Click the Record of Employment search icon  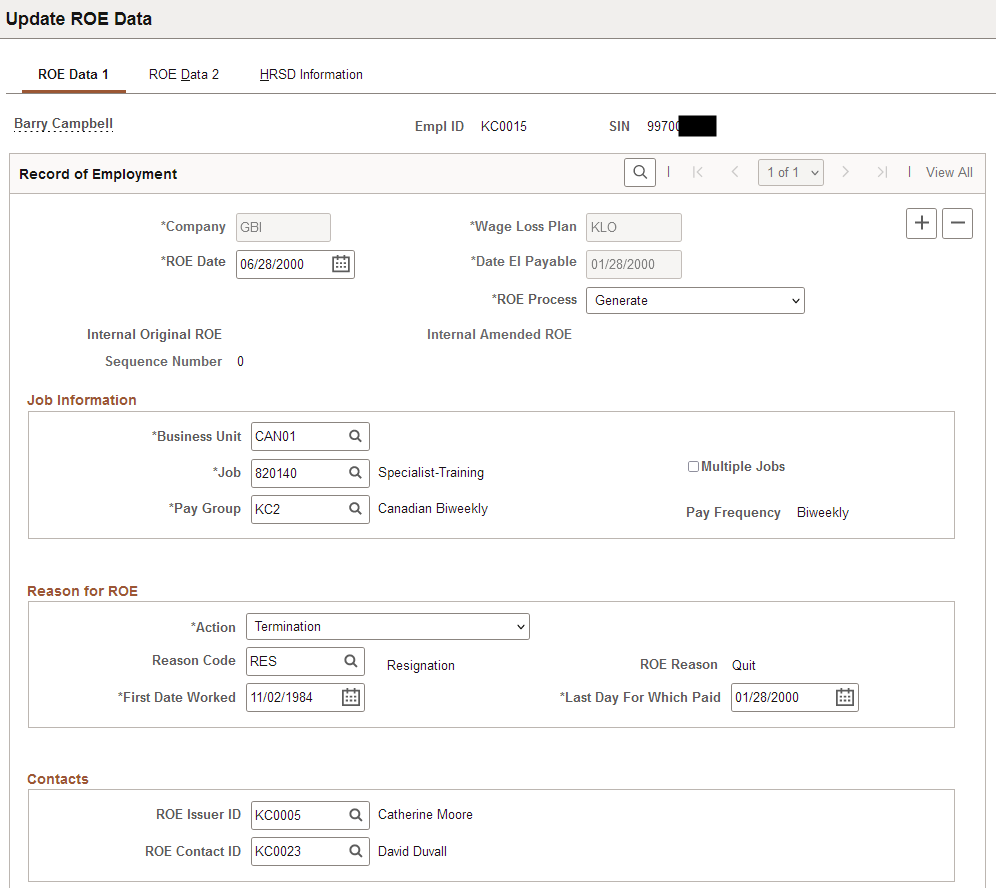[x=640, y=172]
